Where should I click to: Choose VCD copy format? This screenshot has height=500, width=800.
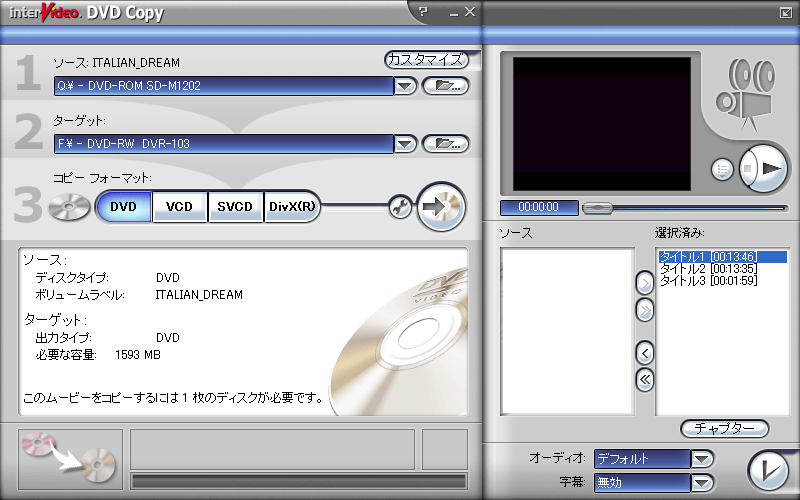[x=180, y=207]
